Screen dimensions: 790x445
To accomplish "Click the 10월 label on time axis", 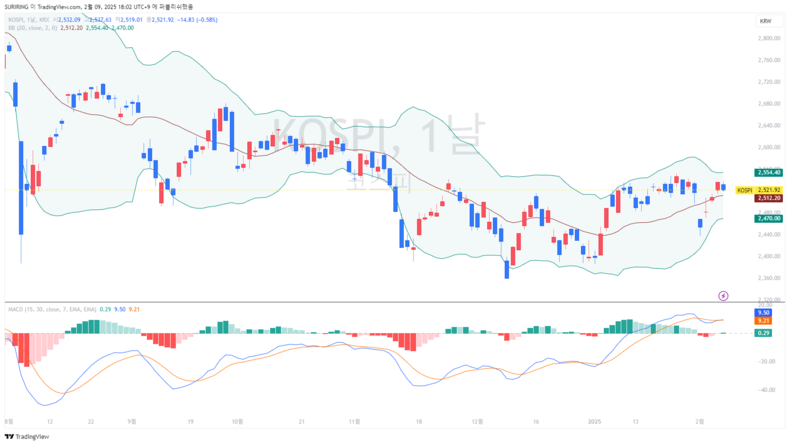I will pos(237,421).
